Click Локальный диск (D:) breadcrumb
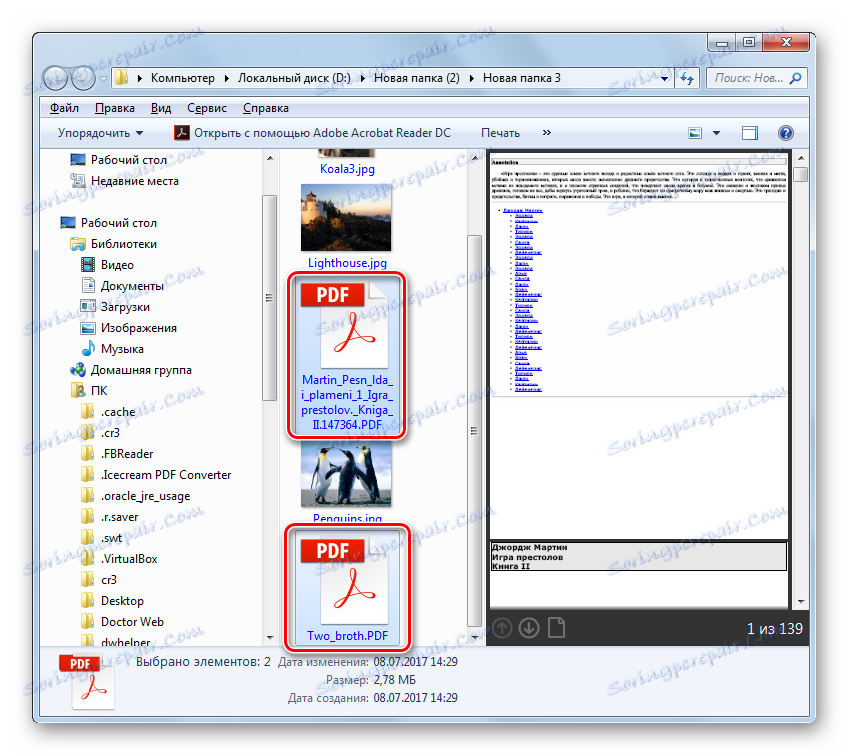The width and height of the screenshot is (849, 756). point(294,78)
